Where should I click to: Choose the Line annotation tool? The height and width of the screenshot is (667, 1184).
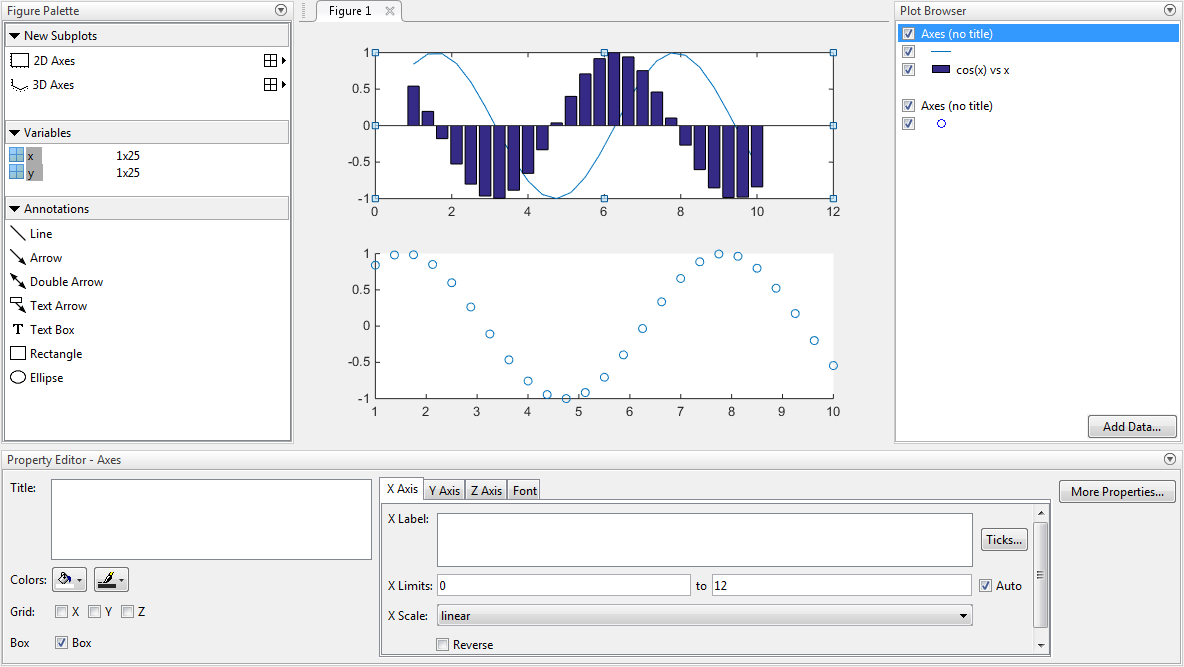[32, 233]
